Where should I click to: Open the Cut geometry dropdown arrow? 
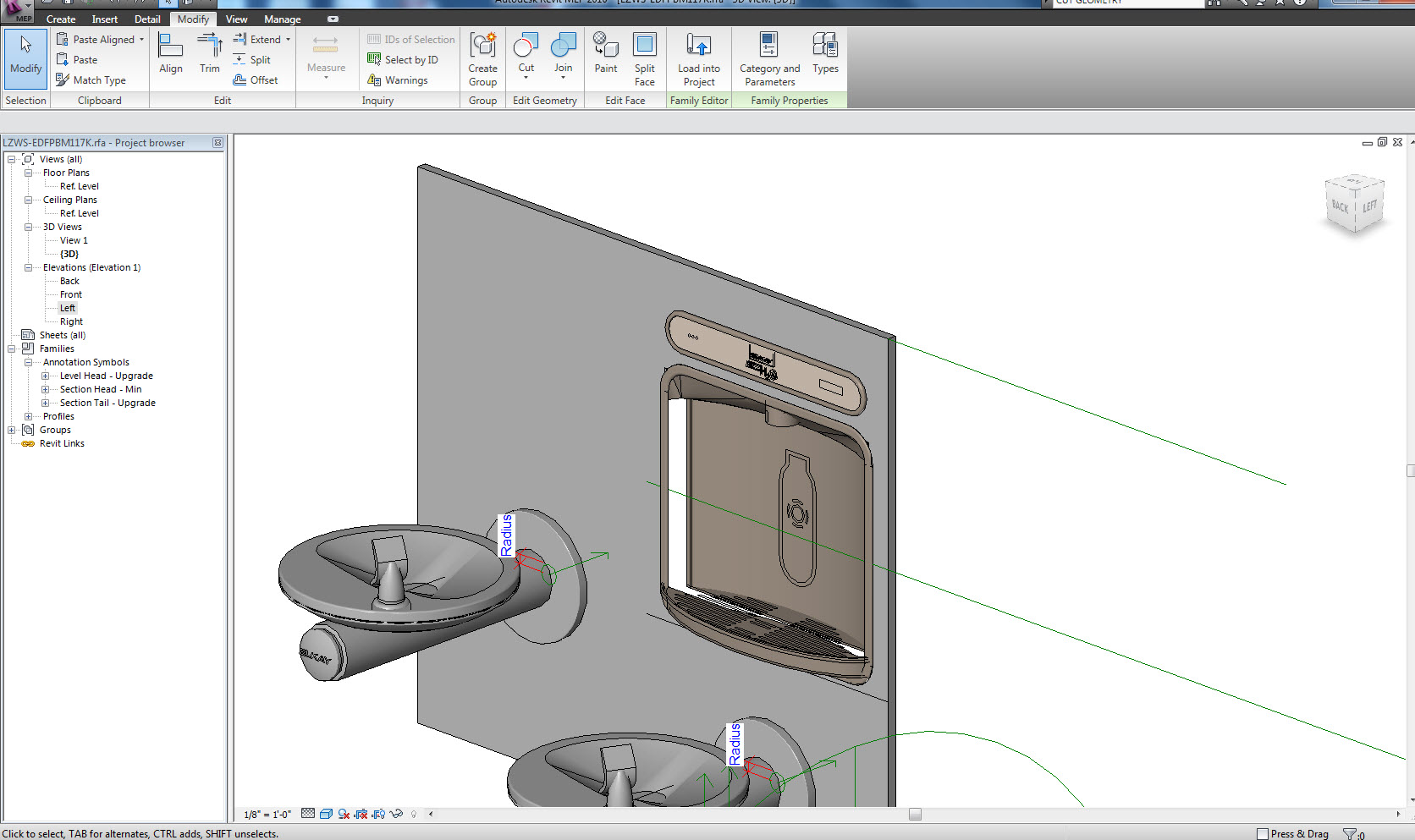tap(526, 79)
